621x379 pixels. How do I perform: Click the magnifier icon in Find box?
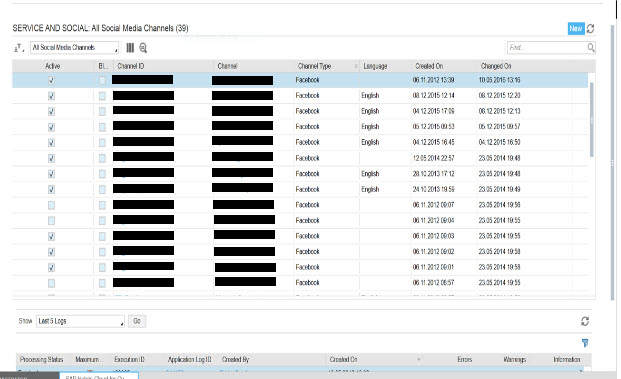tap(591, 48)
